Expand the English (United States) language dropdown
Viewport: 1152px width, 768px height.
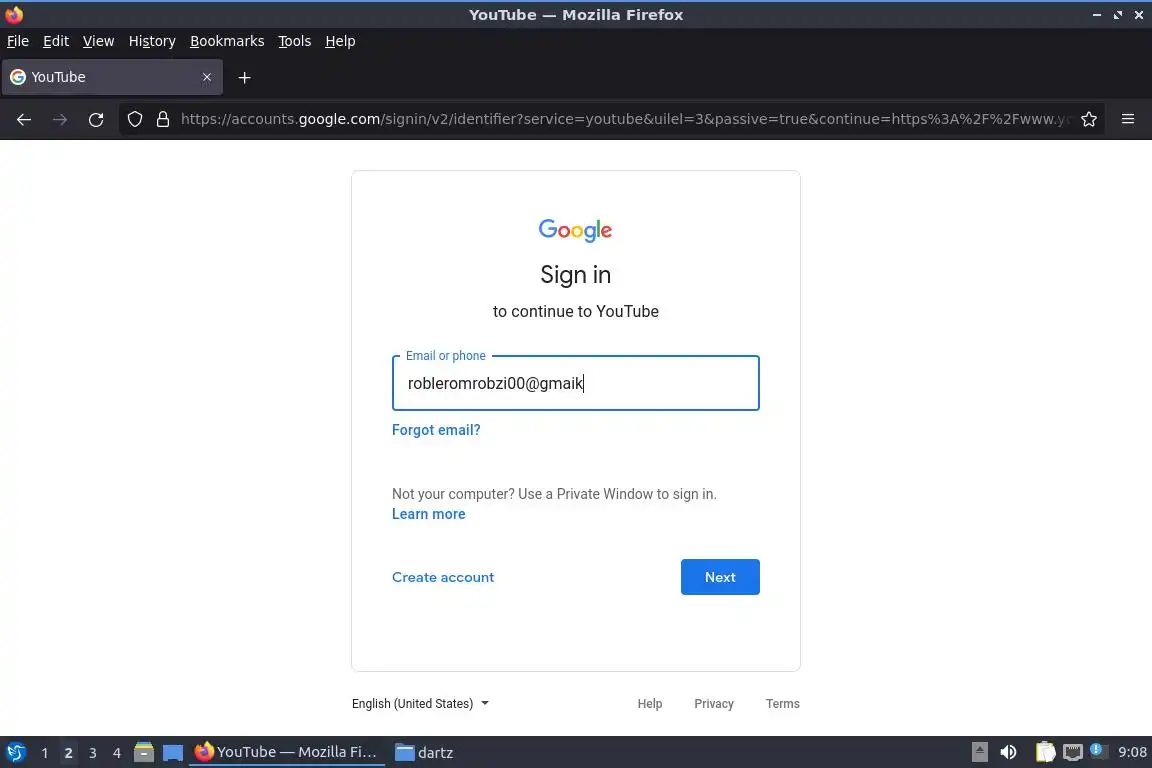point(420,703)
